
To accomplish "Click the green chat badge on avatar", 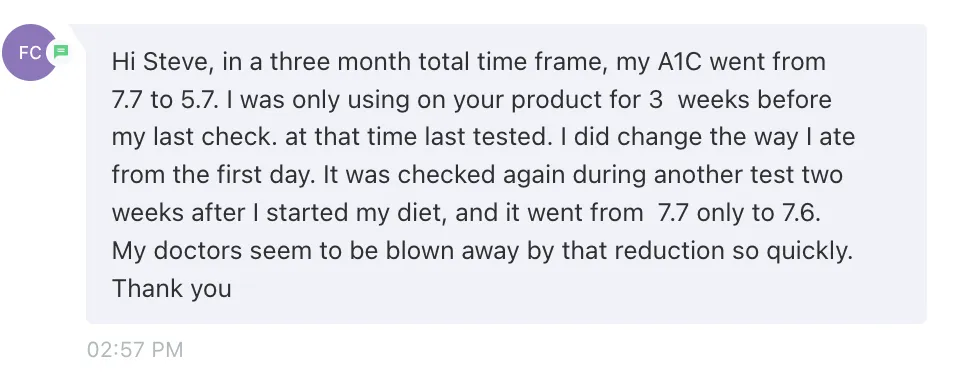I will click(61, 52).
